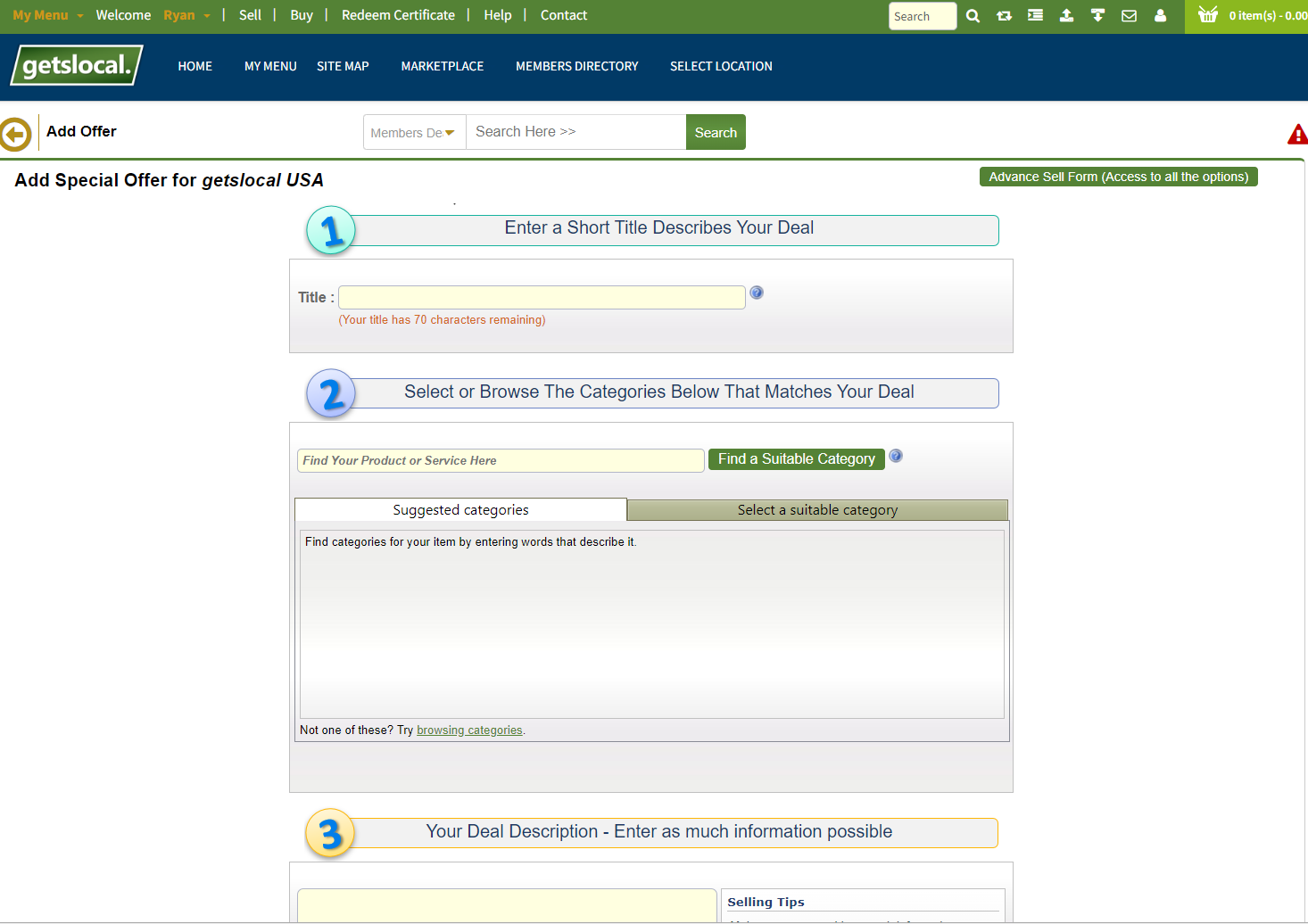This screenshot has width=1308, height=924.
Task: Click the download arrow icon in top bar
Action: coord(1097,16)
